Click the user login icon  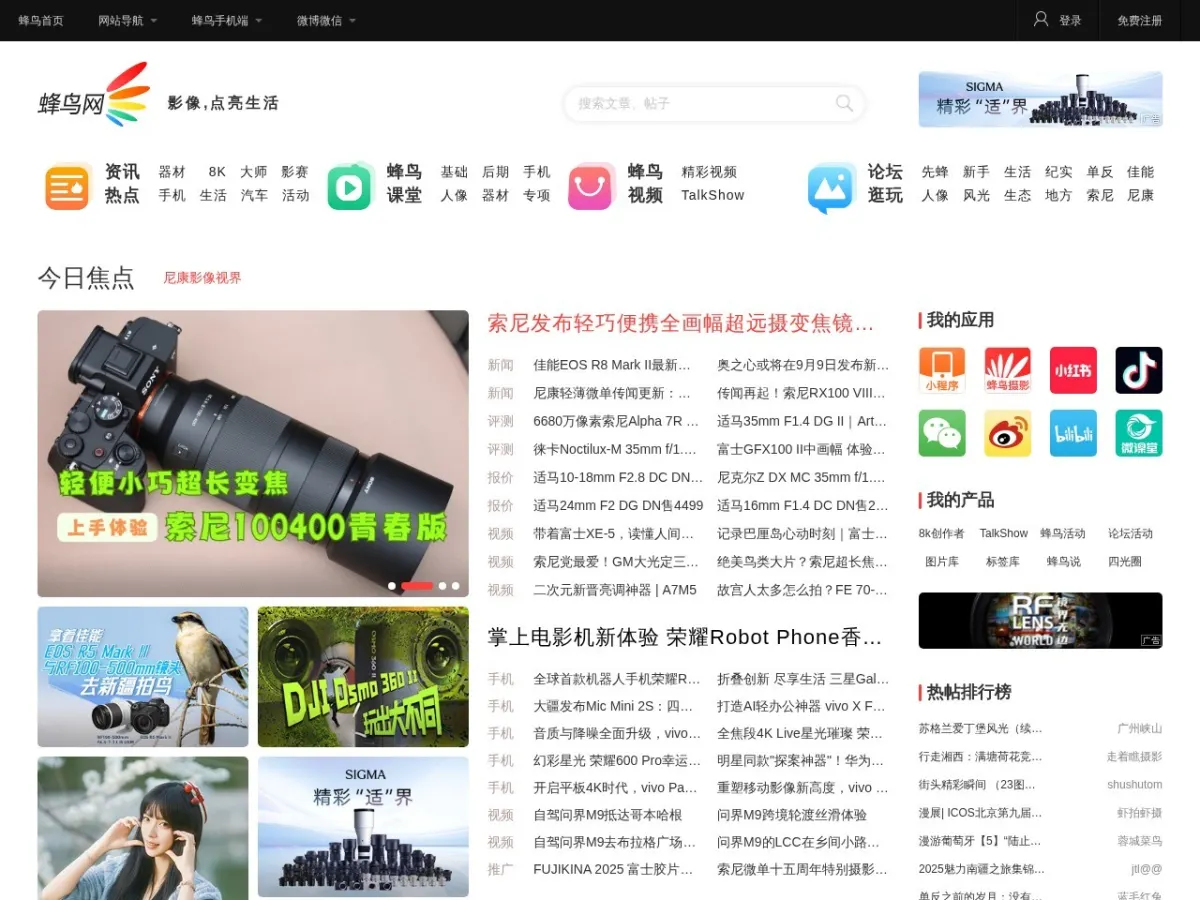point(1041,19)
